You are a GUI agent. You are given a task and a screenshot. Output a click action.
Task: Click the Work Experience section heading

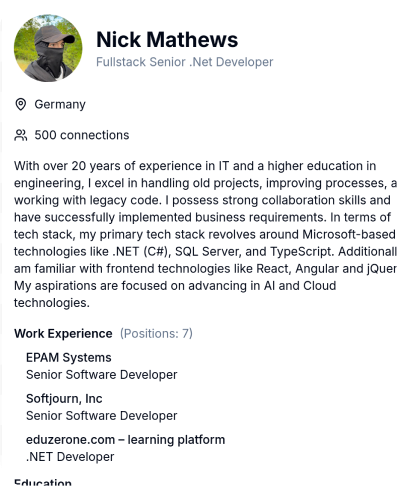pos(63,334)
